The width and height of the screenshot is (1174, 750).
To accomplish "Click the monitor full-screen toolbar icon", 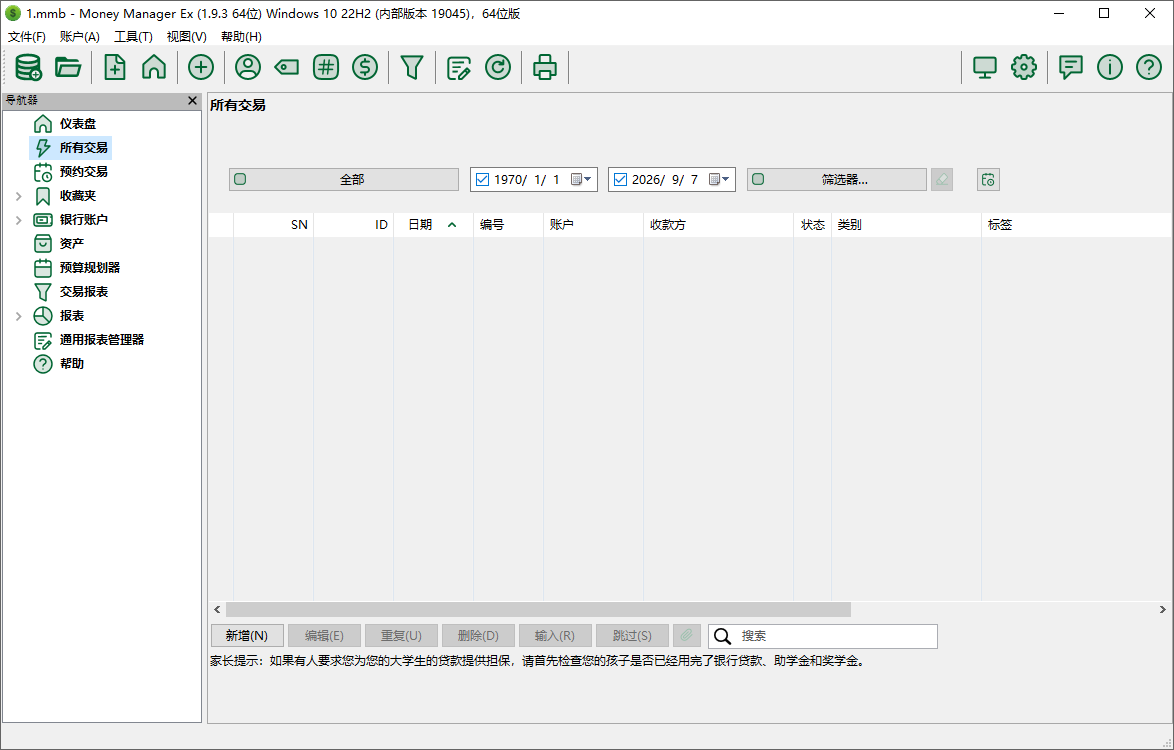I will coord(985,67).
